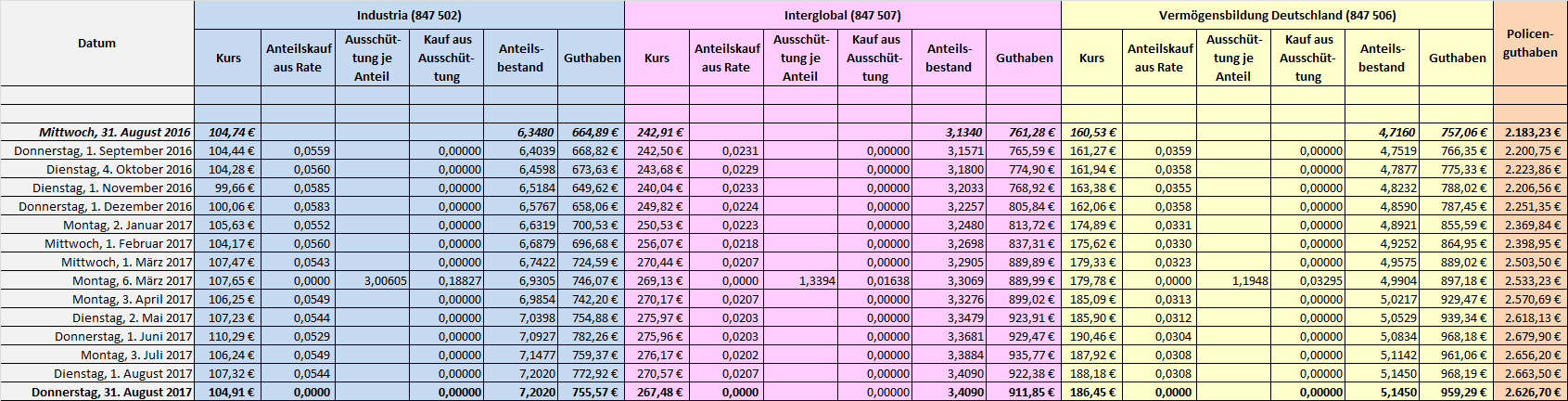Viewport: 1568px width, 401px height.
Task: Select Interglobal Kurs cell 267,48 €
Action: 657,392
